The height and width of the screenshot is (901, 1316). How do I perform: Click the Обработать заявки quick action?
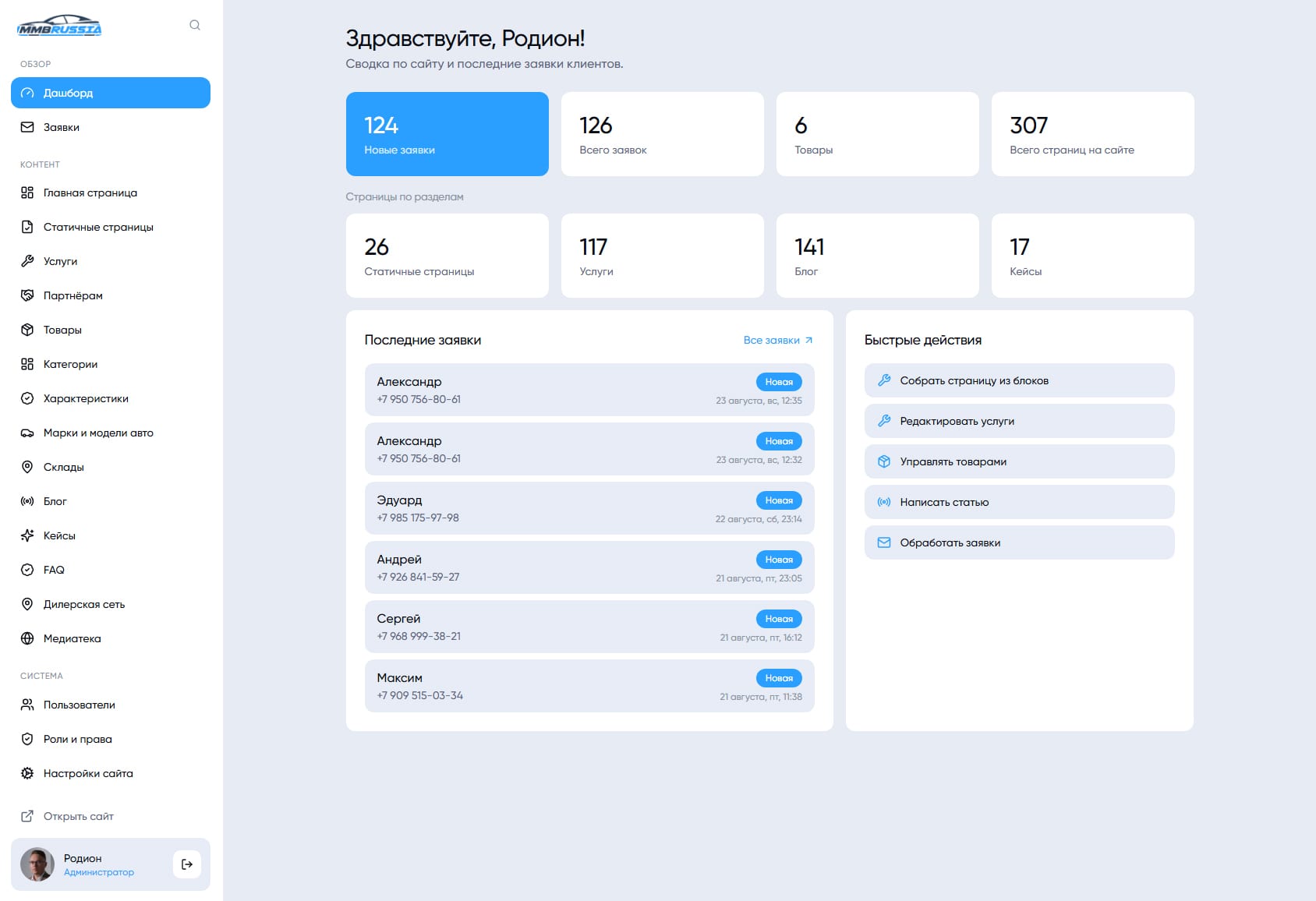click(x=1019, y=542)
